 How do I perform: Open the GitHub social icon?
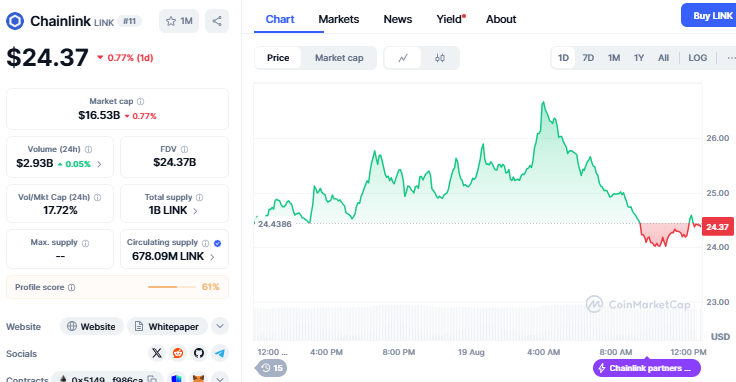point(199,353)
